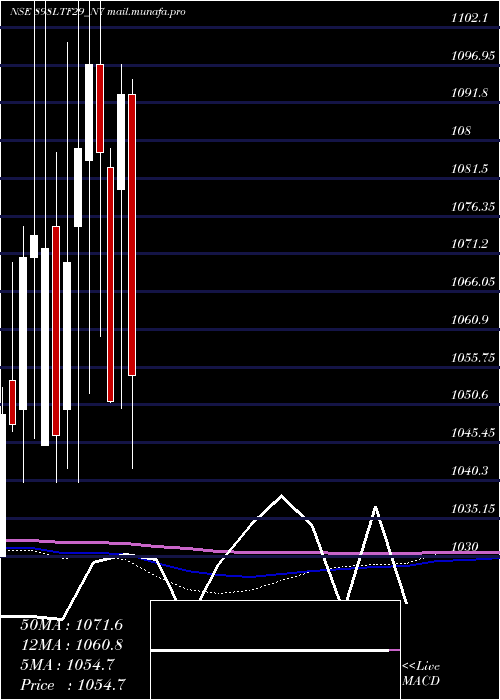Click the 1076.35 price axis label
The image size is (500, 700).
click(473, 207)
